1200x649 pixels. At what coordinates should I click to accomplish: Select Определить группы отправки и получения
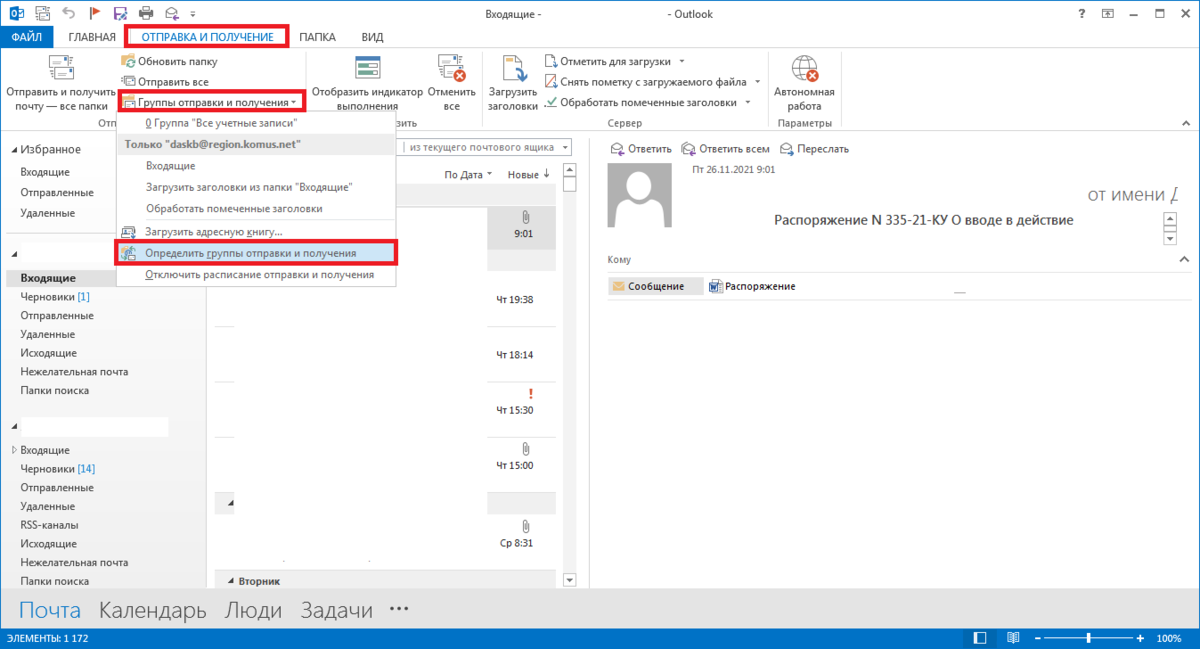point(256,253)
